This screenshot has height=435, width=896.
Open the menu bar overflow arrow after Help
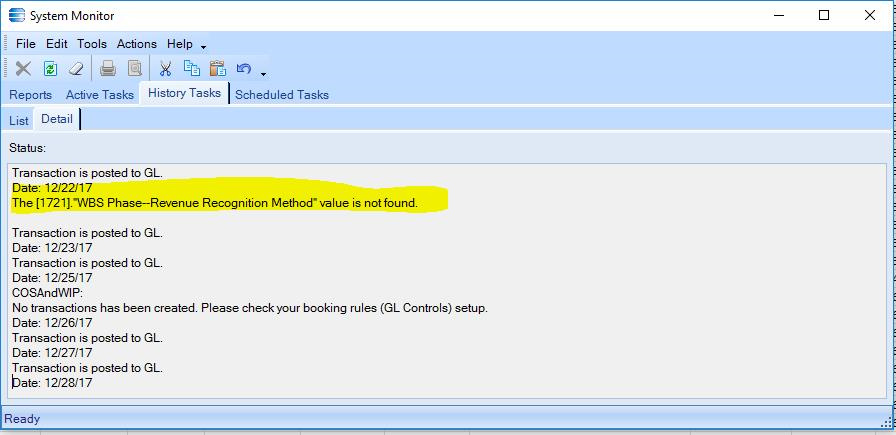tap(203, 47)
